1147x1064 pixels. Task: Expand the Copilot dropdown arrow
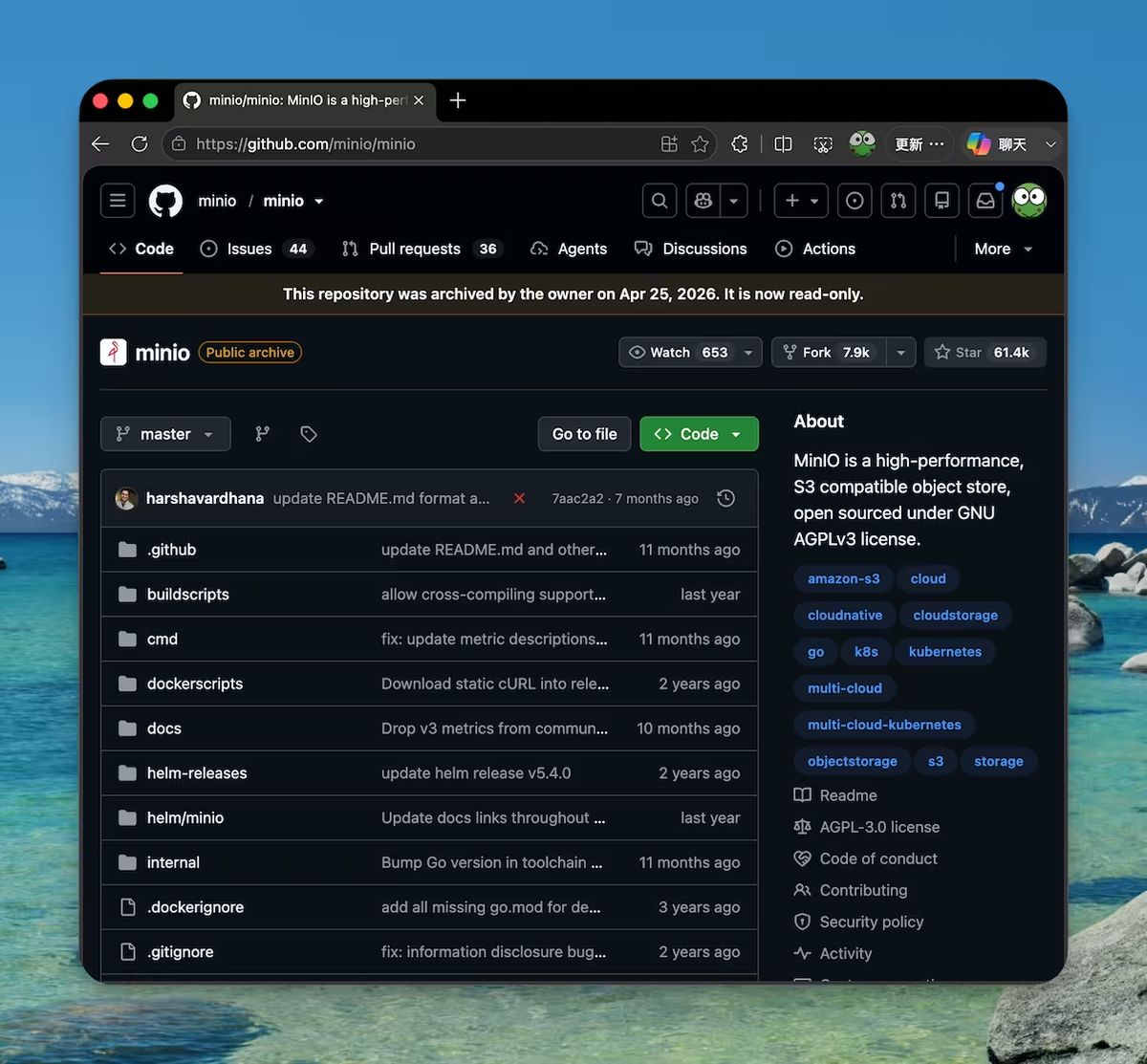[734, 201]
